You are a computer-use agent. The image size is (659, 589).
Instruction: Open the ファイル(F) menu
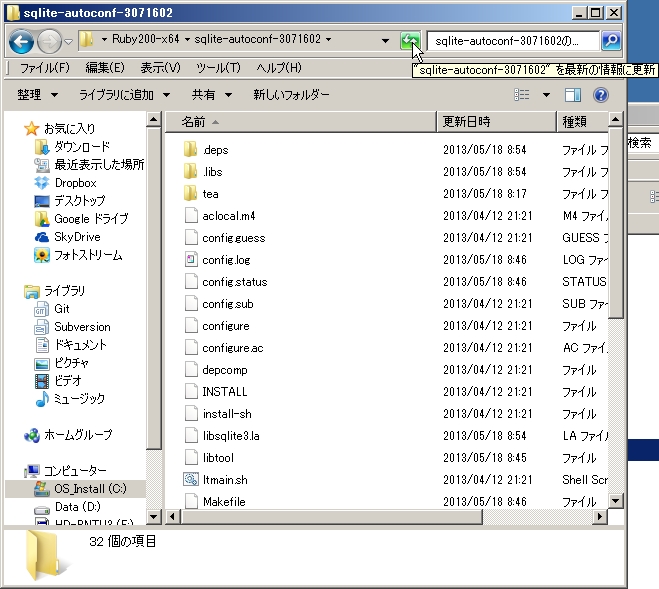point(45,68)
